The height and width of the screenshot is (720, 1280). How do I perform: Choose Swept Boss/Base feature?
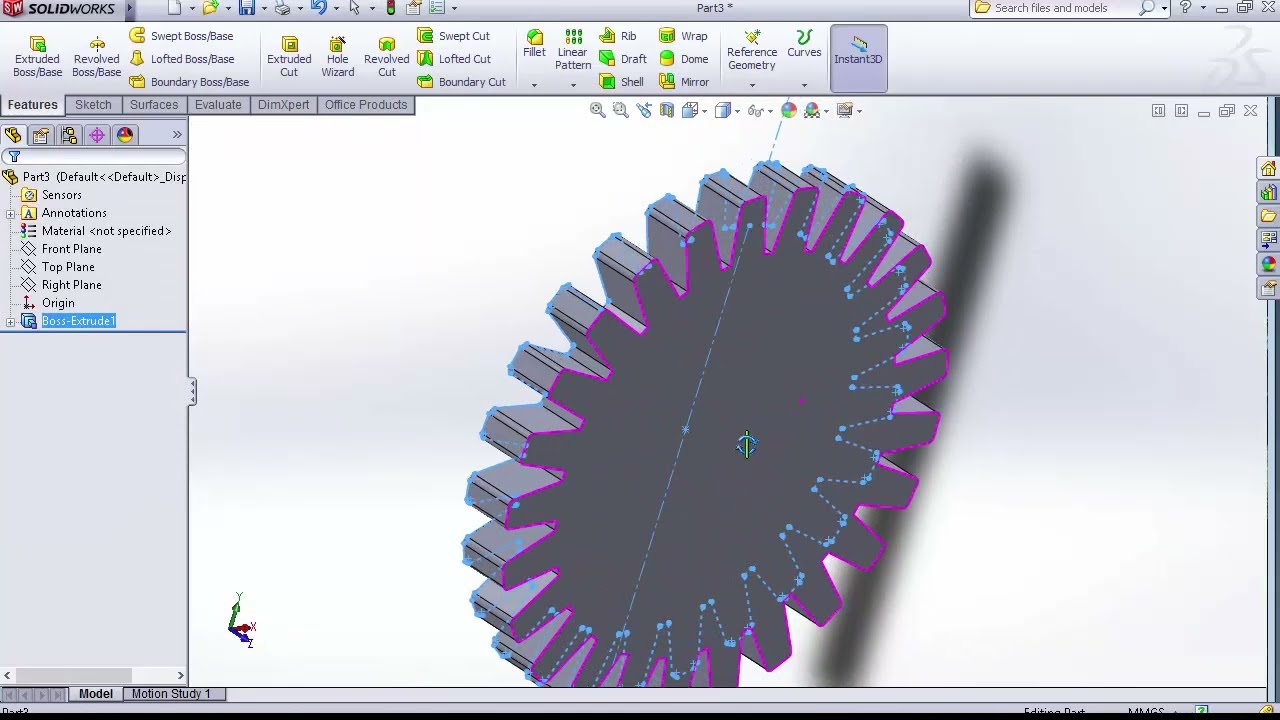(181, 36)
